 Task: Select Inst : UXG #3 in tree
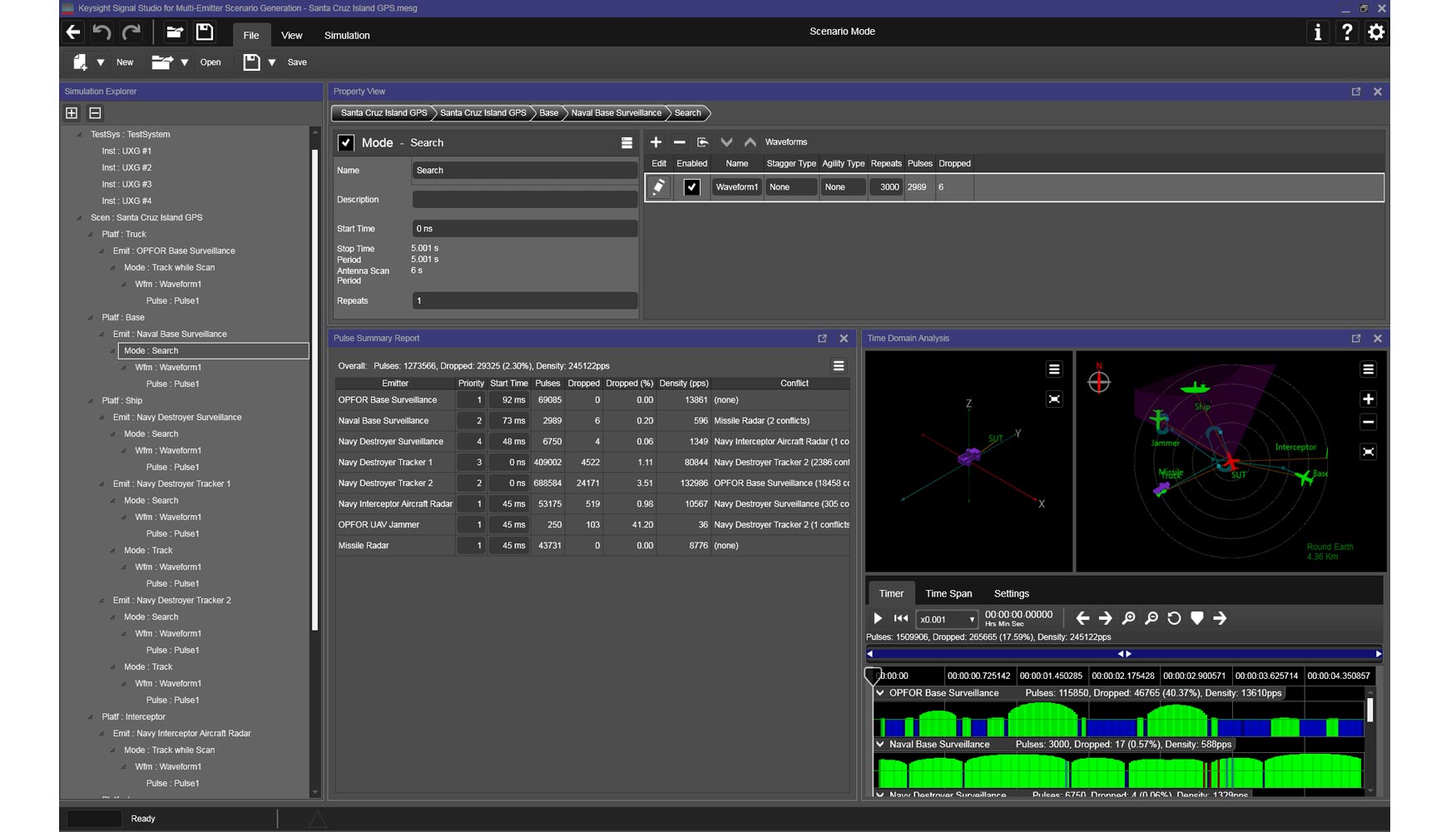pyautogui.click(x=126, y=185)
